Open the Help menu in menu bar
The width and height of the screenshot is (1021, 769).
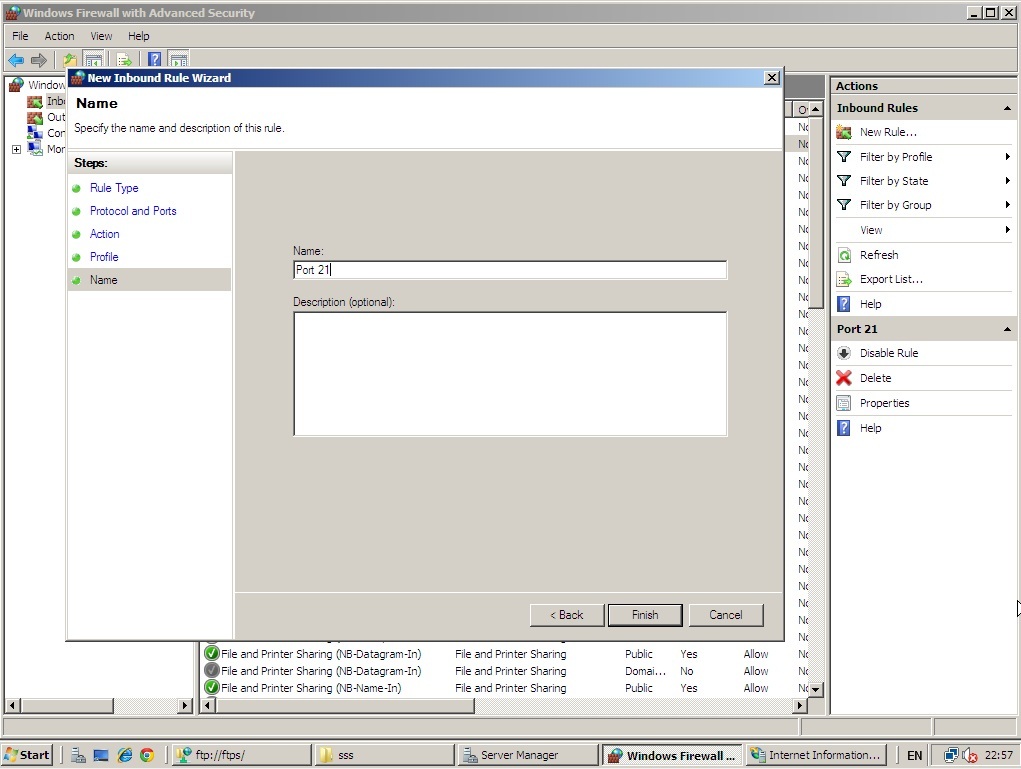coord(139,36)
